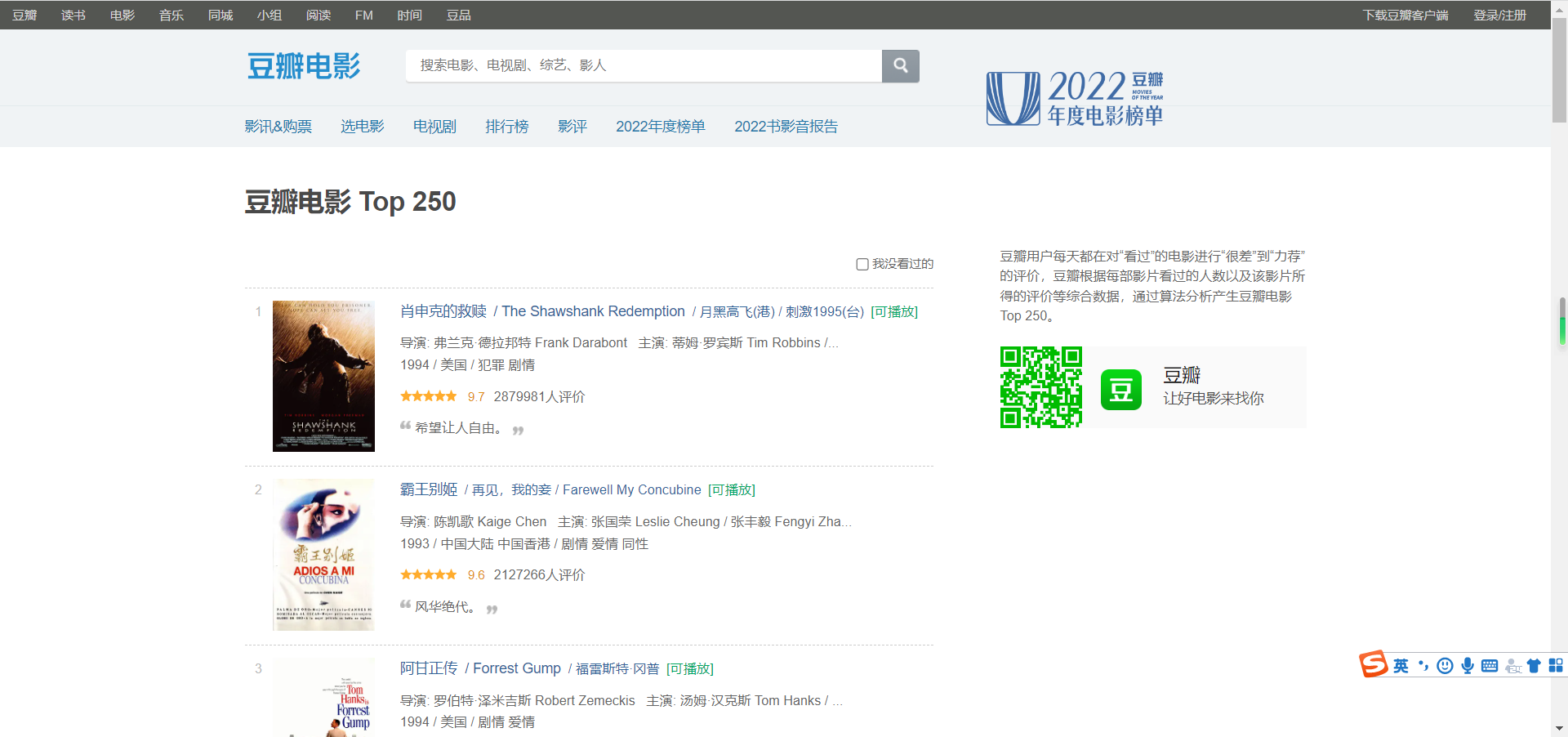
Task: Open the 2022年度榜单 tab
Action: 661,127
